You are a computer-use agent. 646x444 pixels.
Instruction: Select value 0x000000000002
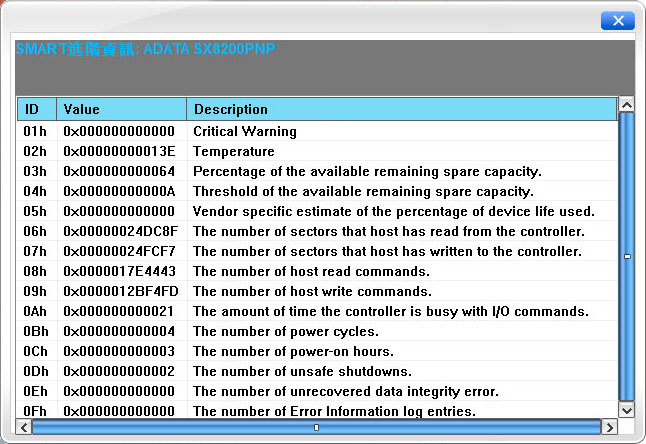(x=119, y=371)
